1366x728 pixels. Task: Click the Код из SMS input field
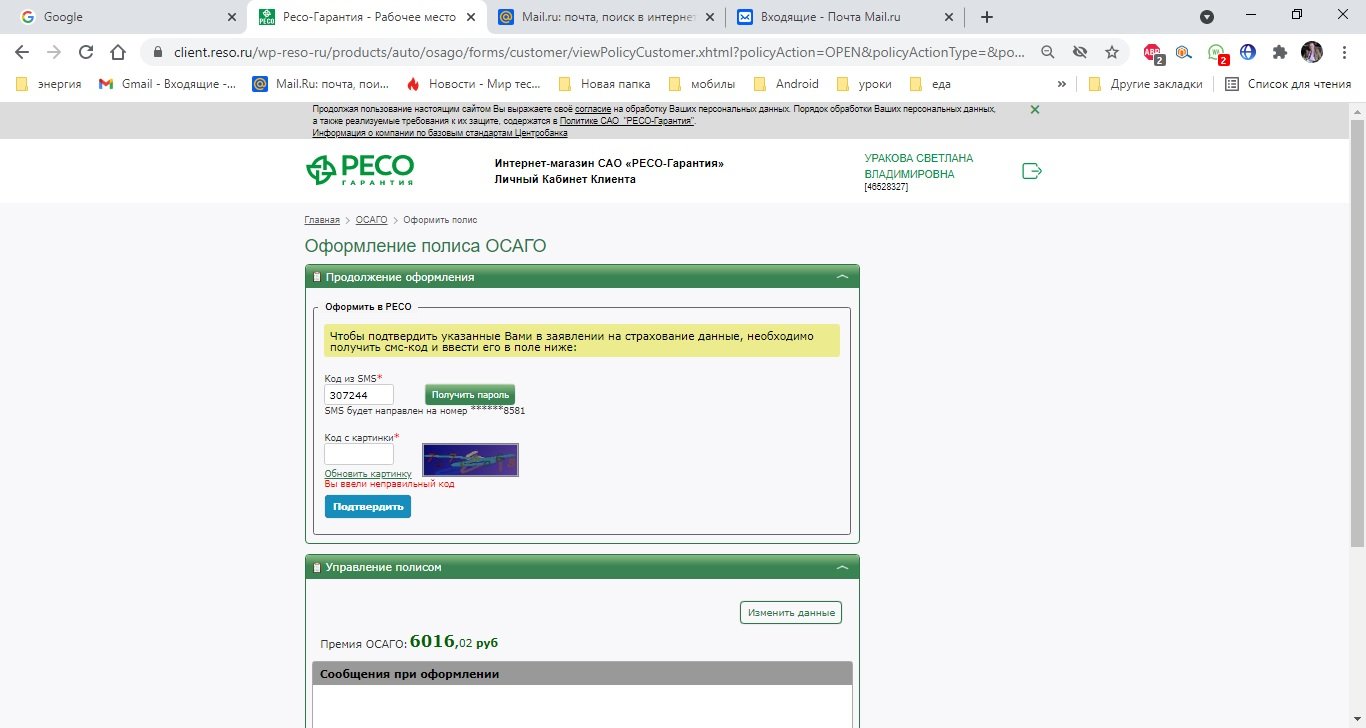tap(359, 395)
